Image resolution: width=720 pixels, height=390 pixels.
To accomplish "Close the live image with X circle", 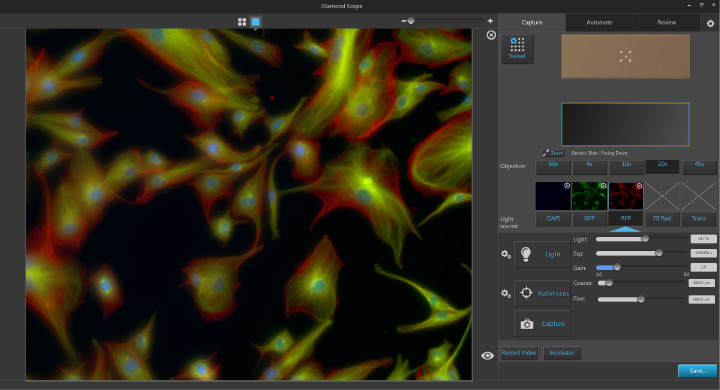I will (491, 35).
